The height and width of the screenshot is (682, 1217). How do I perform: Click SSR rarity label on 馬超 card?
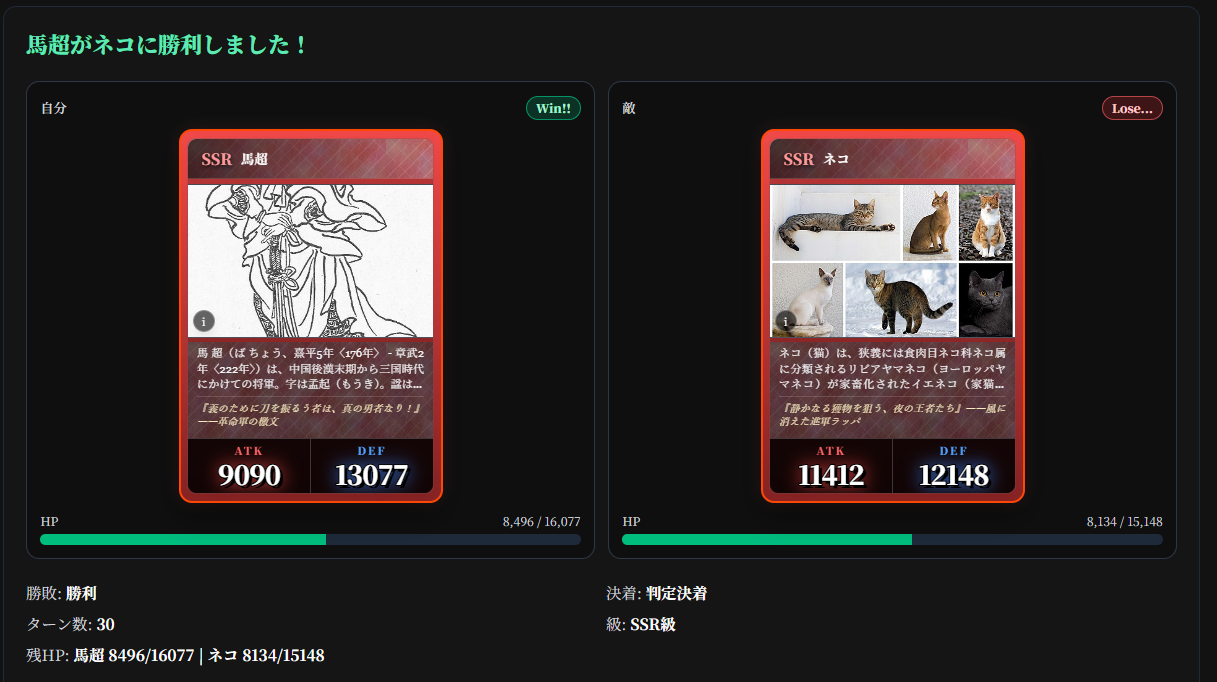216,159
